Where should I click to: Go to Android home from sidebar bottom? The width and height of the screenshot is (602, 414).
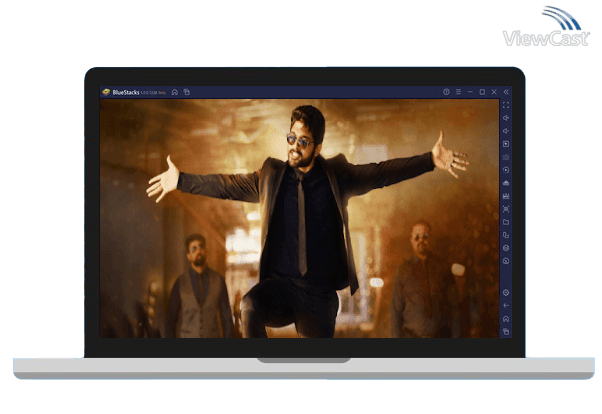(506, 319)
